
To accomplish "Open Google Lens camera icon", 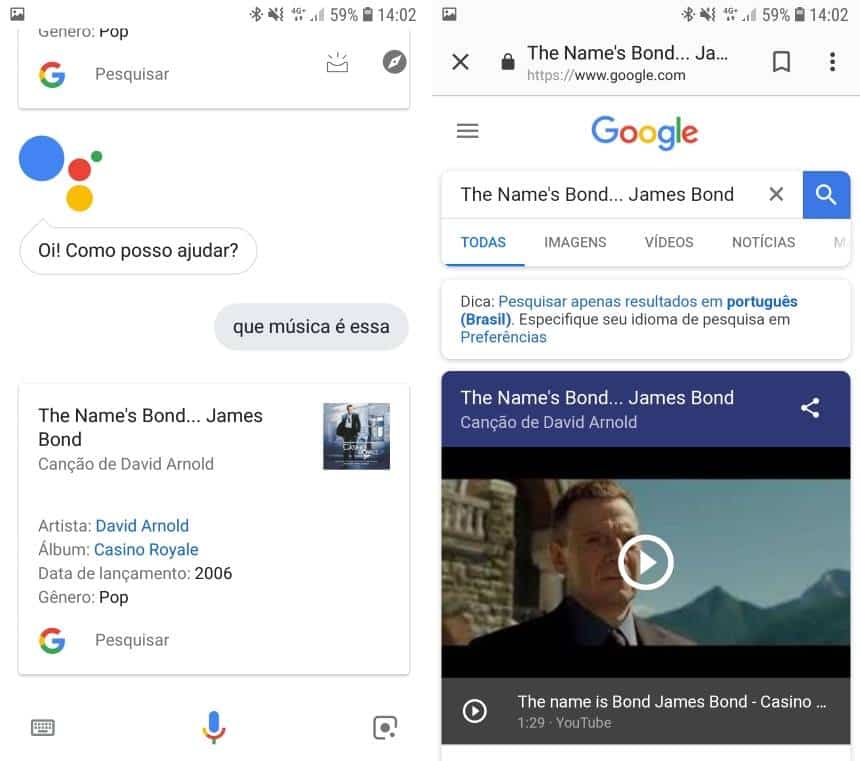I will (x=385, y=728).
